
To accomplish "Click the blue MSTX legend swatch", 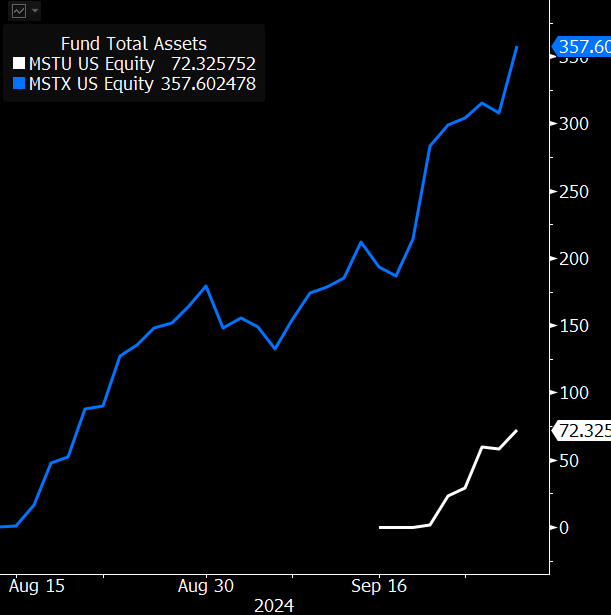I will (19, 83).
